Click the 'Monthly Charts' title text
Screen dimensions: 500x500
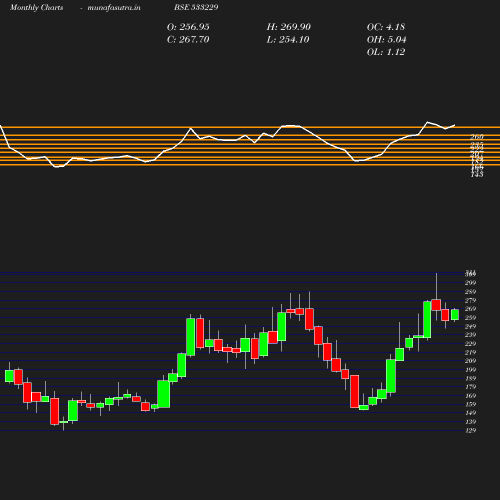[36, 7]
